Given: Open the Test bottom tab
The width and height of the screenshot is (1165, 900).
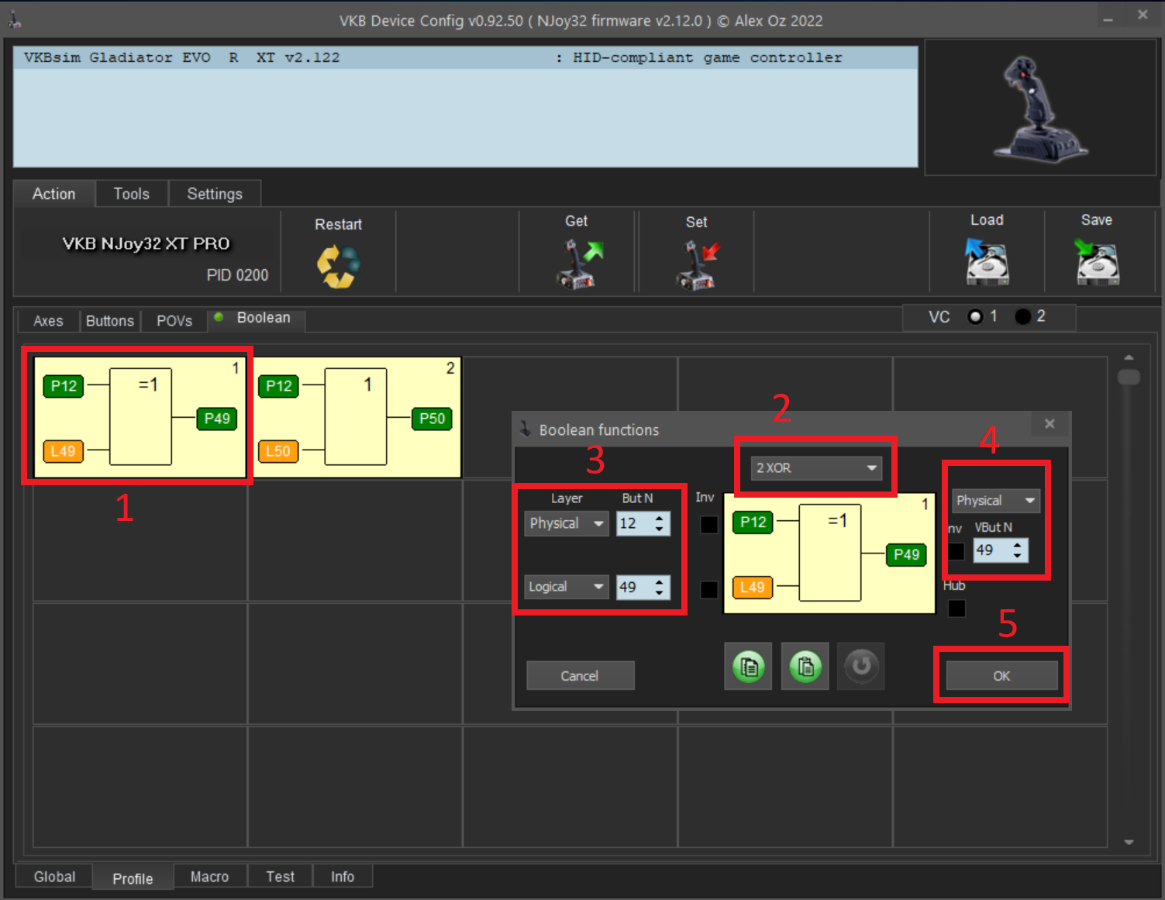Looking at the screenshot, I should tap(280, 877).
